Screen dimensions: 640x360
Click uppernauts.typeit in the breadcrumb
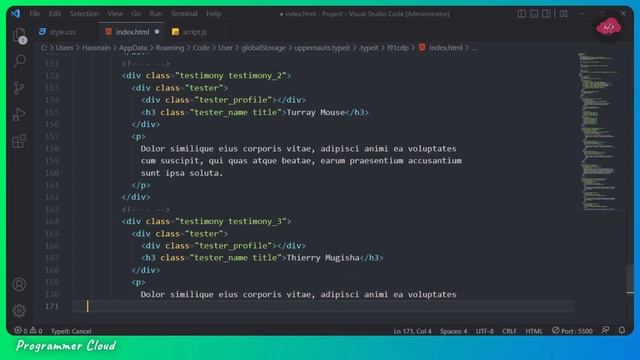[322, 48]
